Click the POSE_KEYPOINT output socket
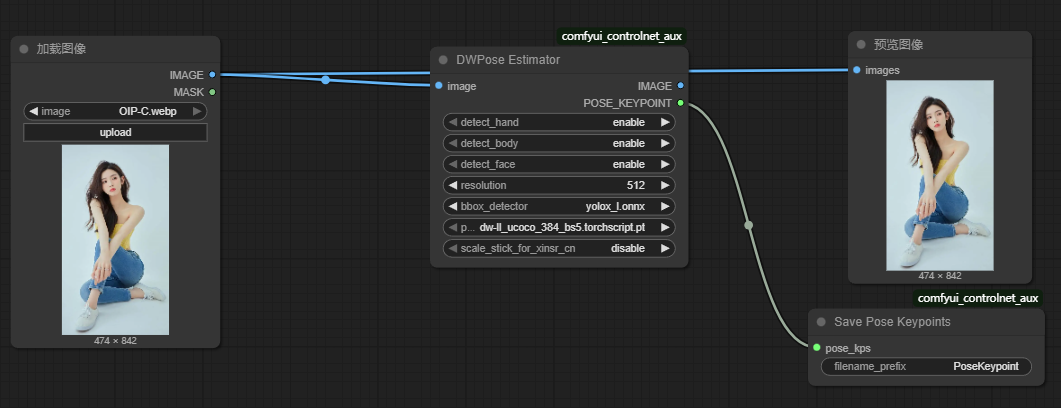 click(680, 103)
